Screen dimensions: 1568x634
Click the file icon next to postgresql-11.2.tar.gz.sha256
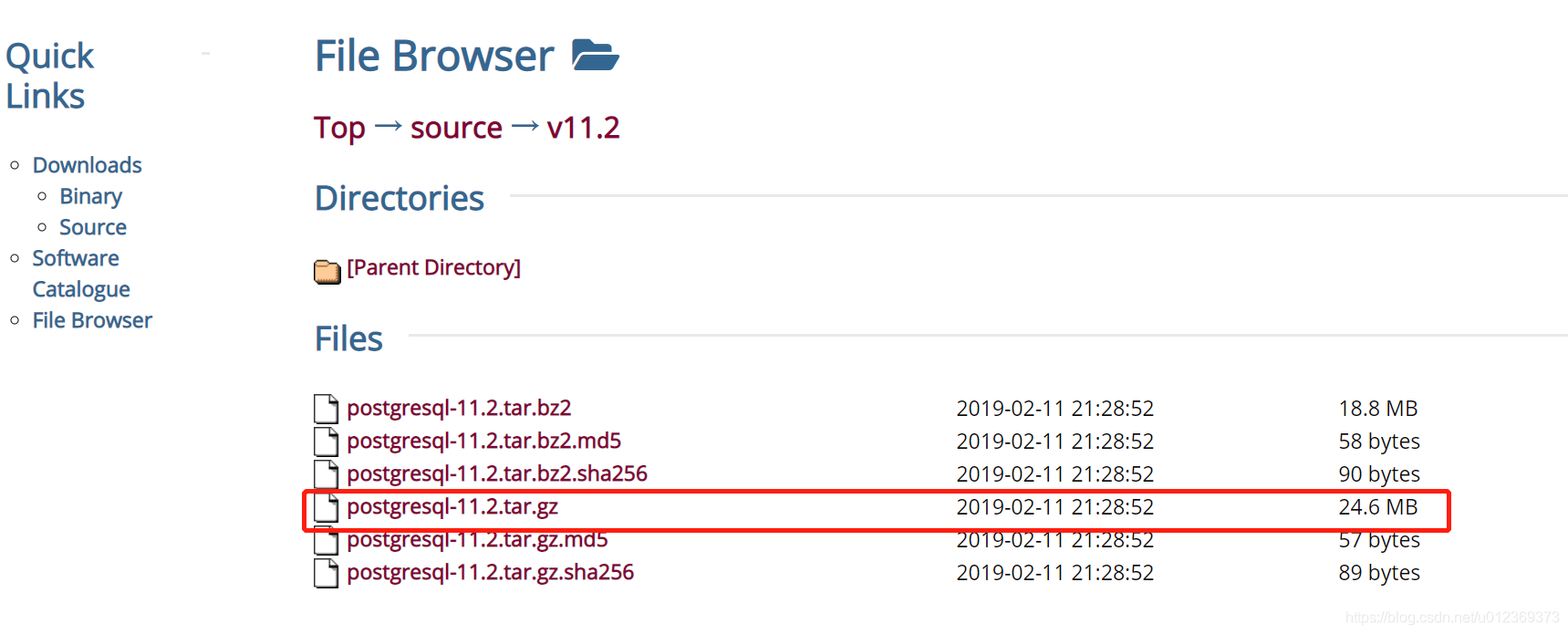pos(326,573)
